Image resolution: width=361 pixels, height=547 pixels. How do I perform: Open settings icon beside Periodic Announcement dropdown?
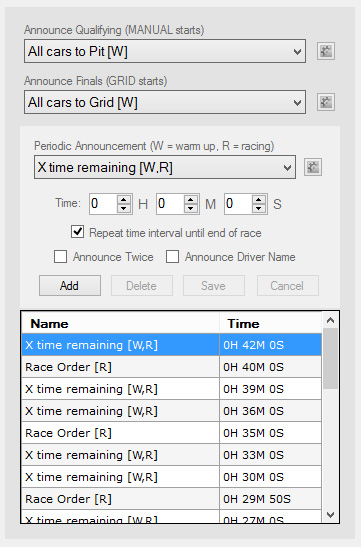[313, 167]
